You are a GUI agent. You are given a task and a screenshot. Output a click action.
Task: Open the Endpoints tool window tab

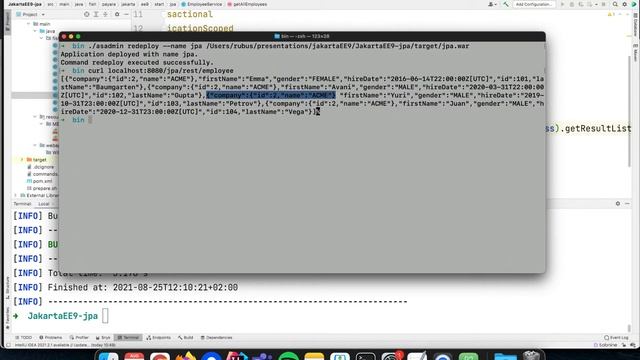[158, 338]
